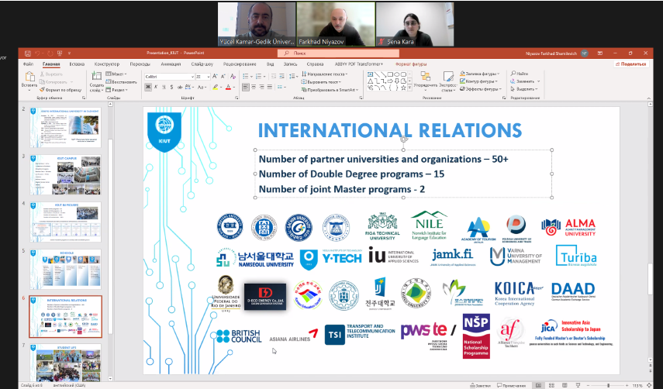Toggle align text left button
663x390 pixels.
(x=246, y=87)
